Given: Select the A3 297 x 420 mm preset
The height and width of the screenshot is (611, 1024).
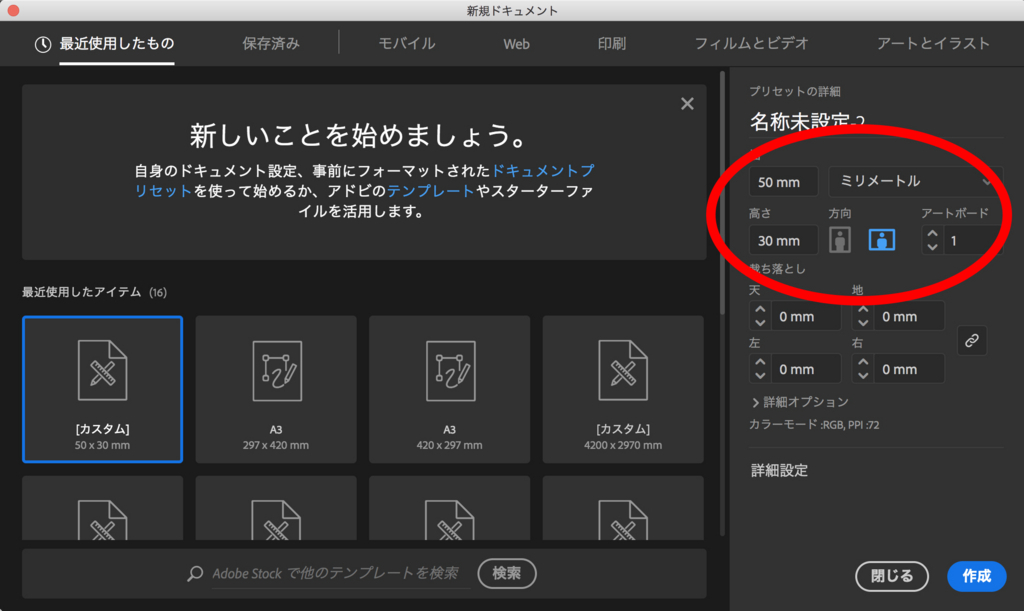Looking at the screenshot, I should (x=276, y=389).
